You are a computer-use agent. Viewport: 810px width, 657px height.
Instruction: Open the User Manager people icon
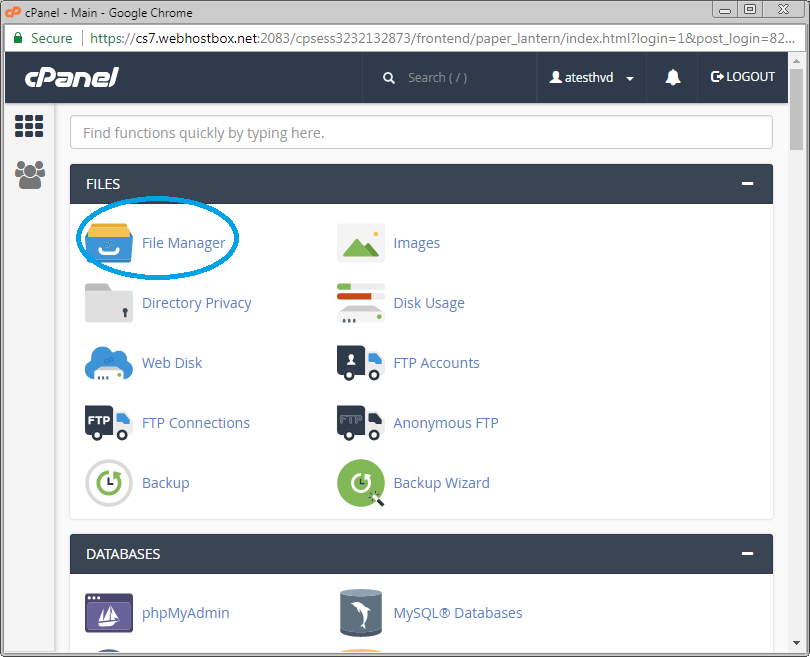pyautogui.click(x=29, y=175)
